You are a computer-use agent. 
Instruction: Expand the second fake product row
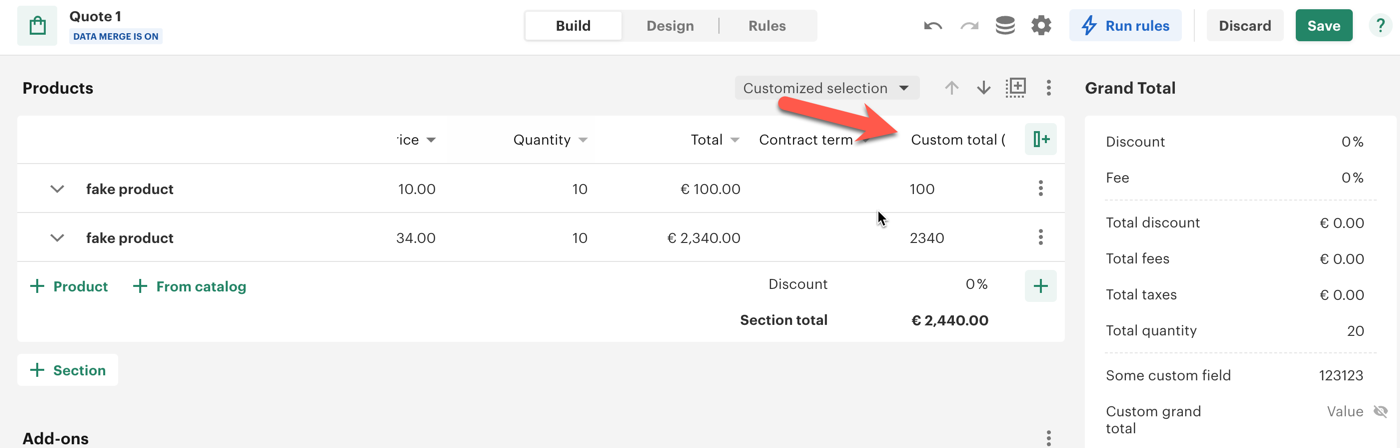57,238
